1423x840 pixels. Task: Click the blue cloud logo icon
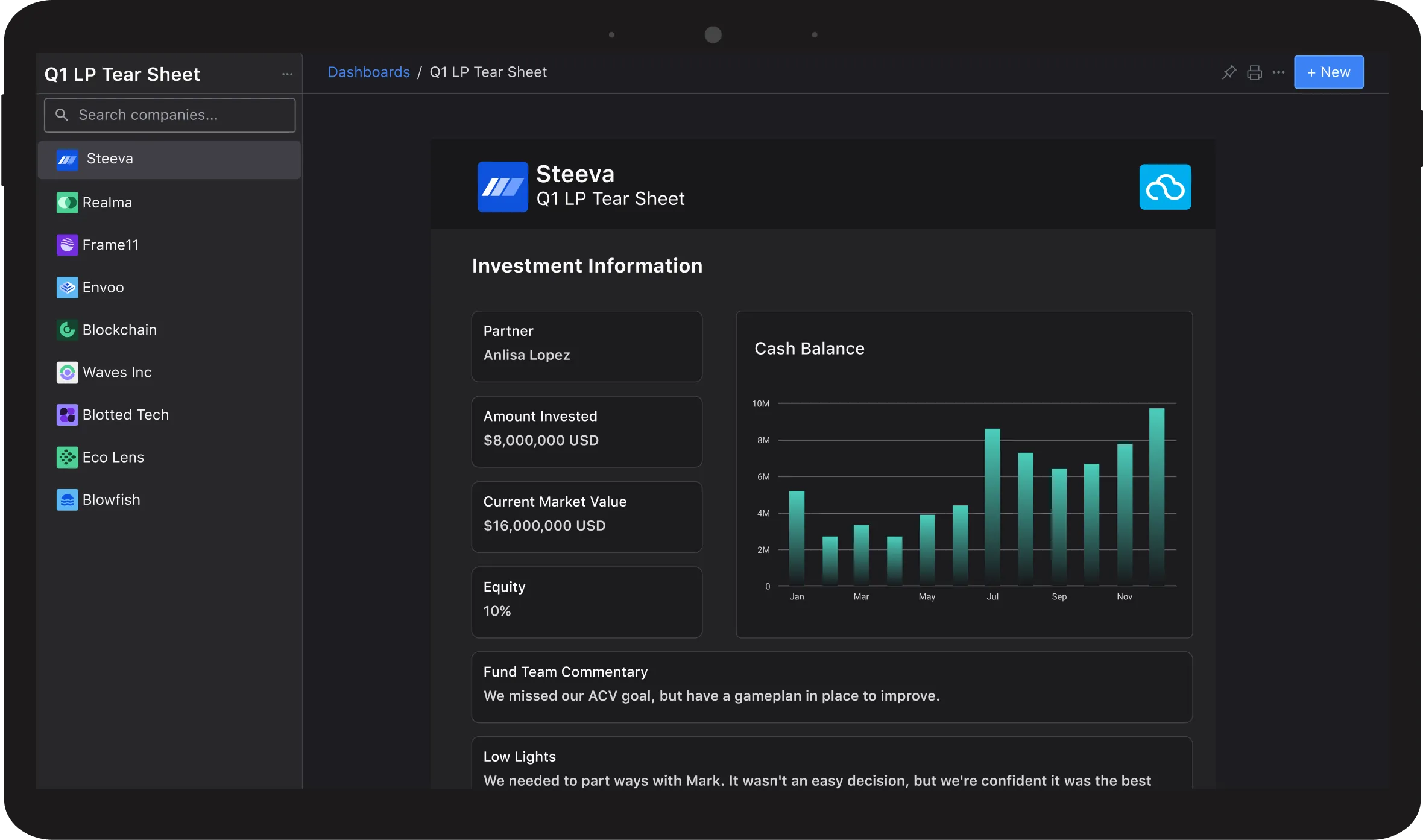(1164, 187)
